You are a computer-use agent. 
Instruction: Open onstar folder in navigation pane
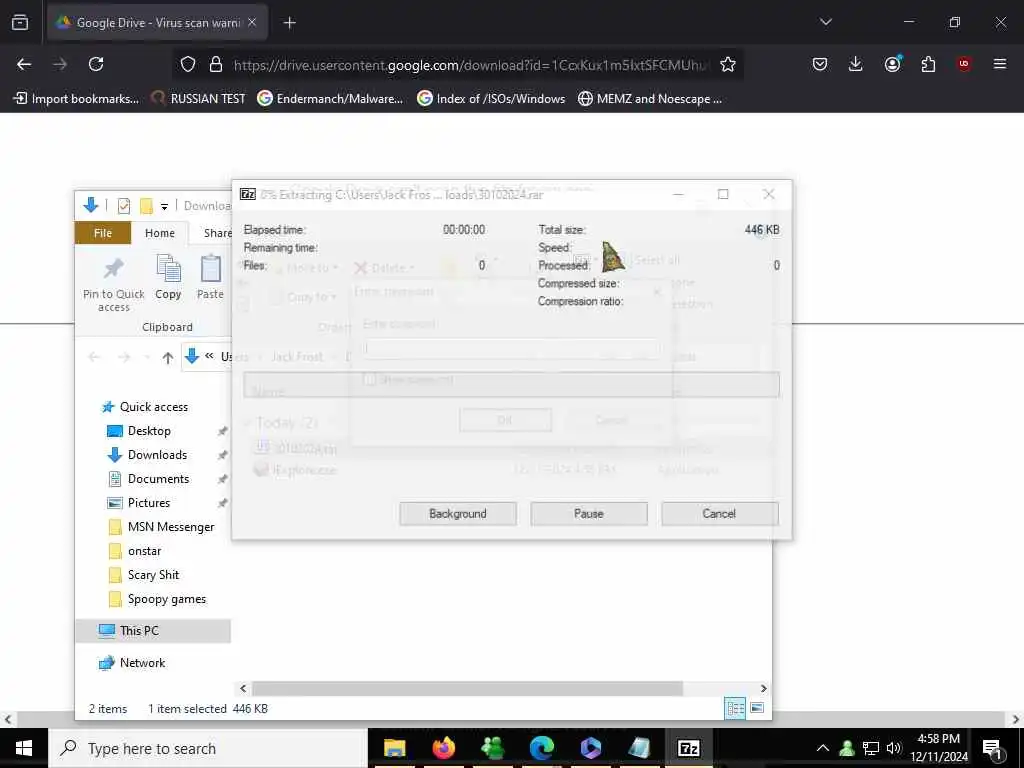(144, 551)
